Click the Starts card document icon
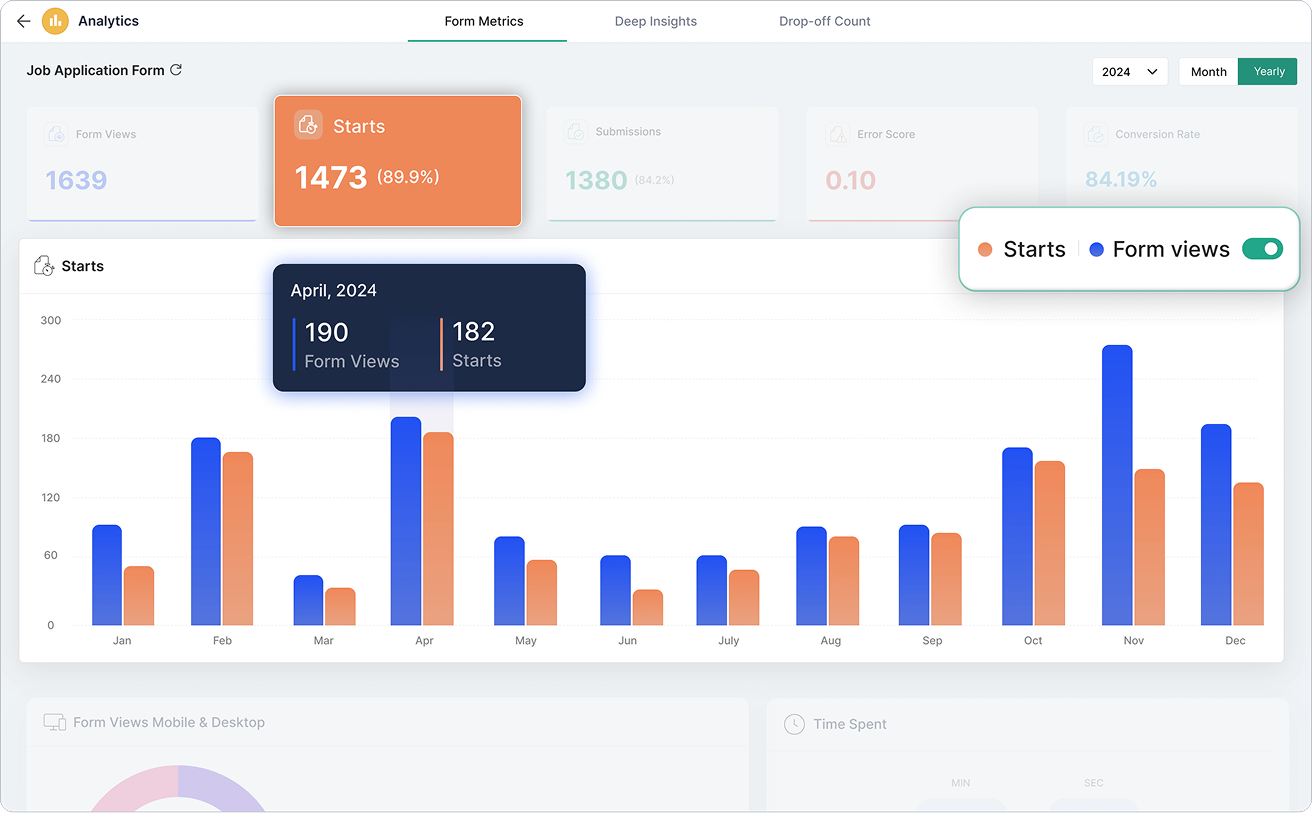The height and width of the screenshot is (813, 1312). pos(308,125)
